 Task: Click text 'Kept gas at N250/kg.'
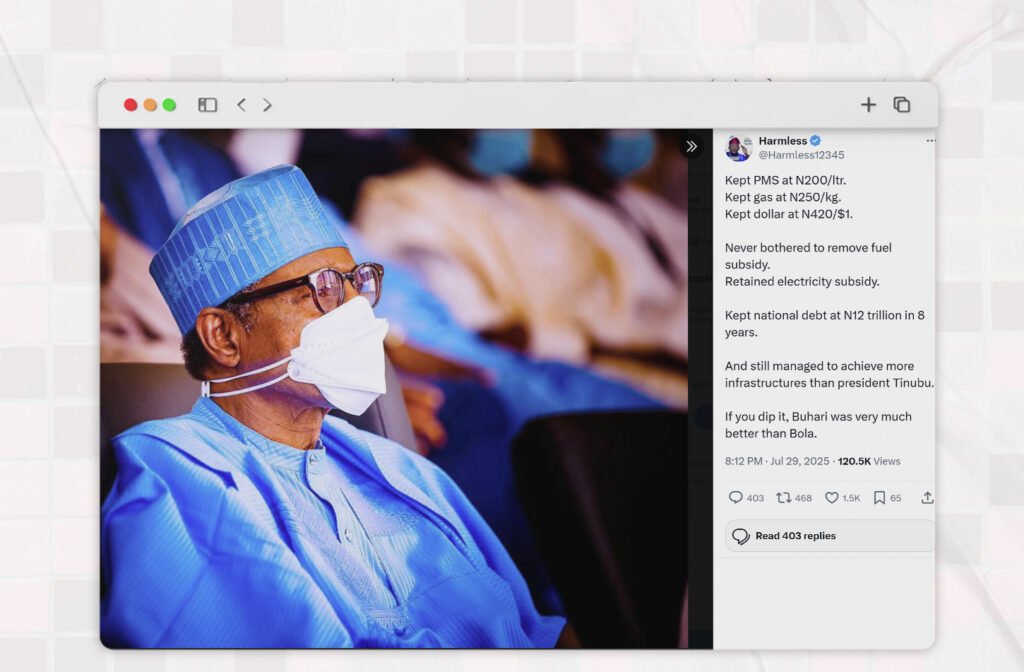(x=783, y=197)
